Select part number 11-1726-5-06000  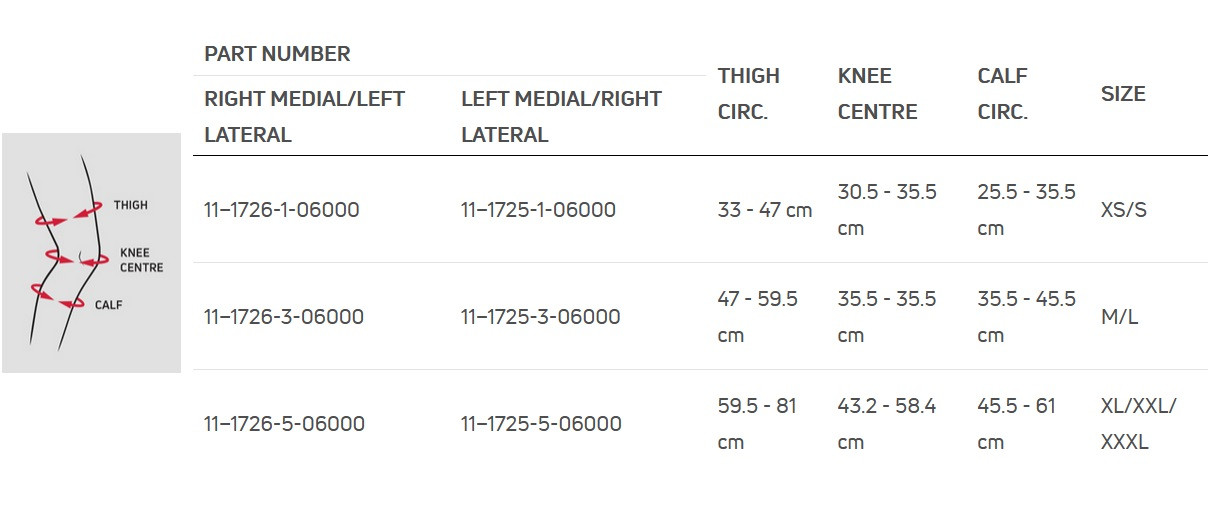point(284,424)
